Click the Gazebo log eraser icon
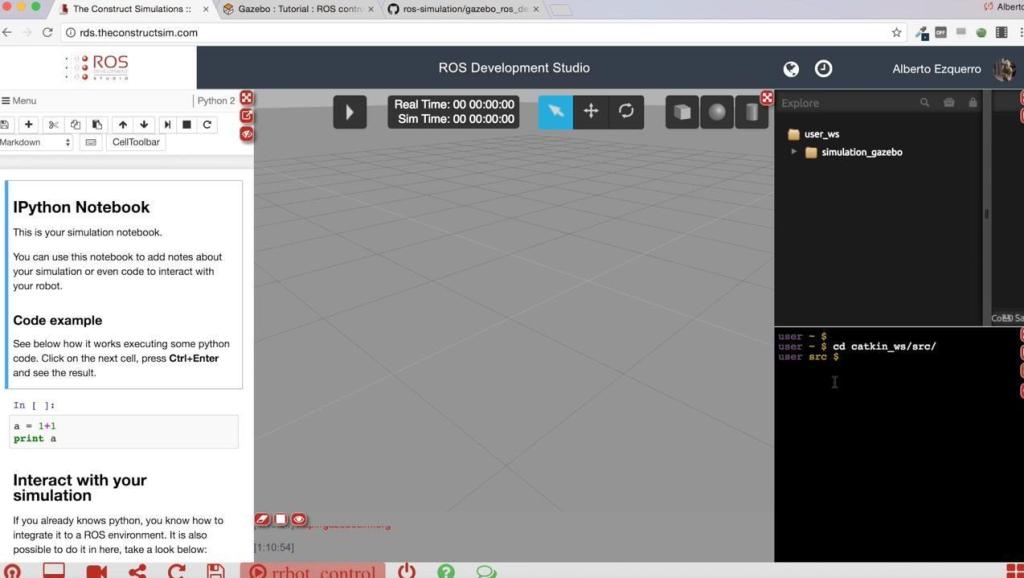The height and width of the screenshot is (578, 1024). [263, 519]
